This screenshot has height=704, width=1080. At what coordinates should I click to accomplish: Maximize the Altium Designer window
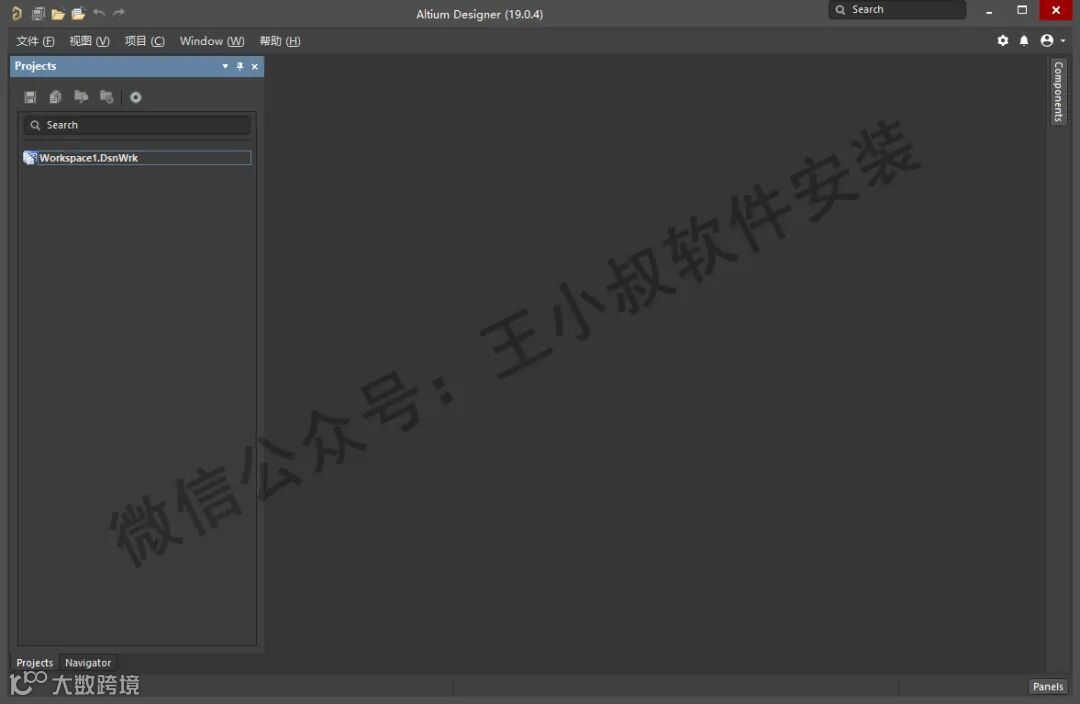[1022, 10]
